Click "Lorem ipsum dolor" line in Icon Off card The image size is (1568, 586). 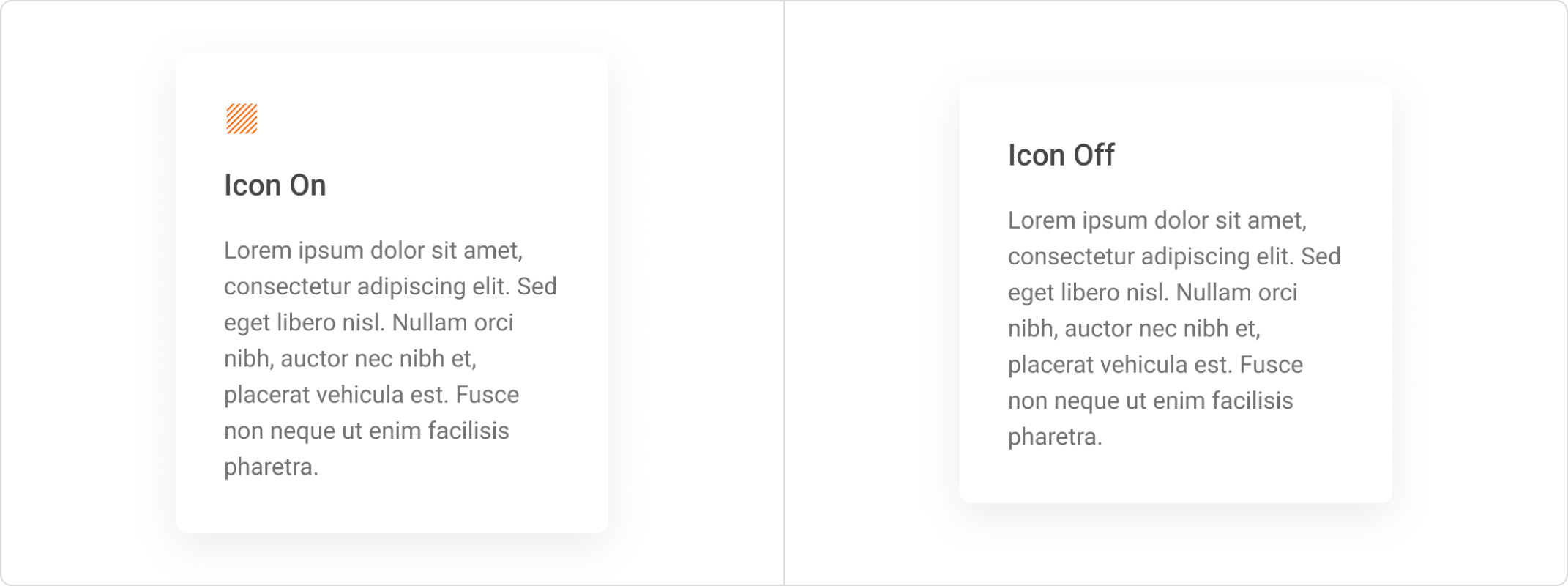coord(1157,220)
